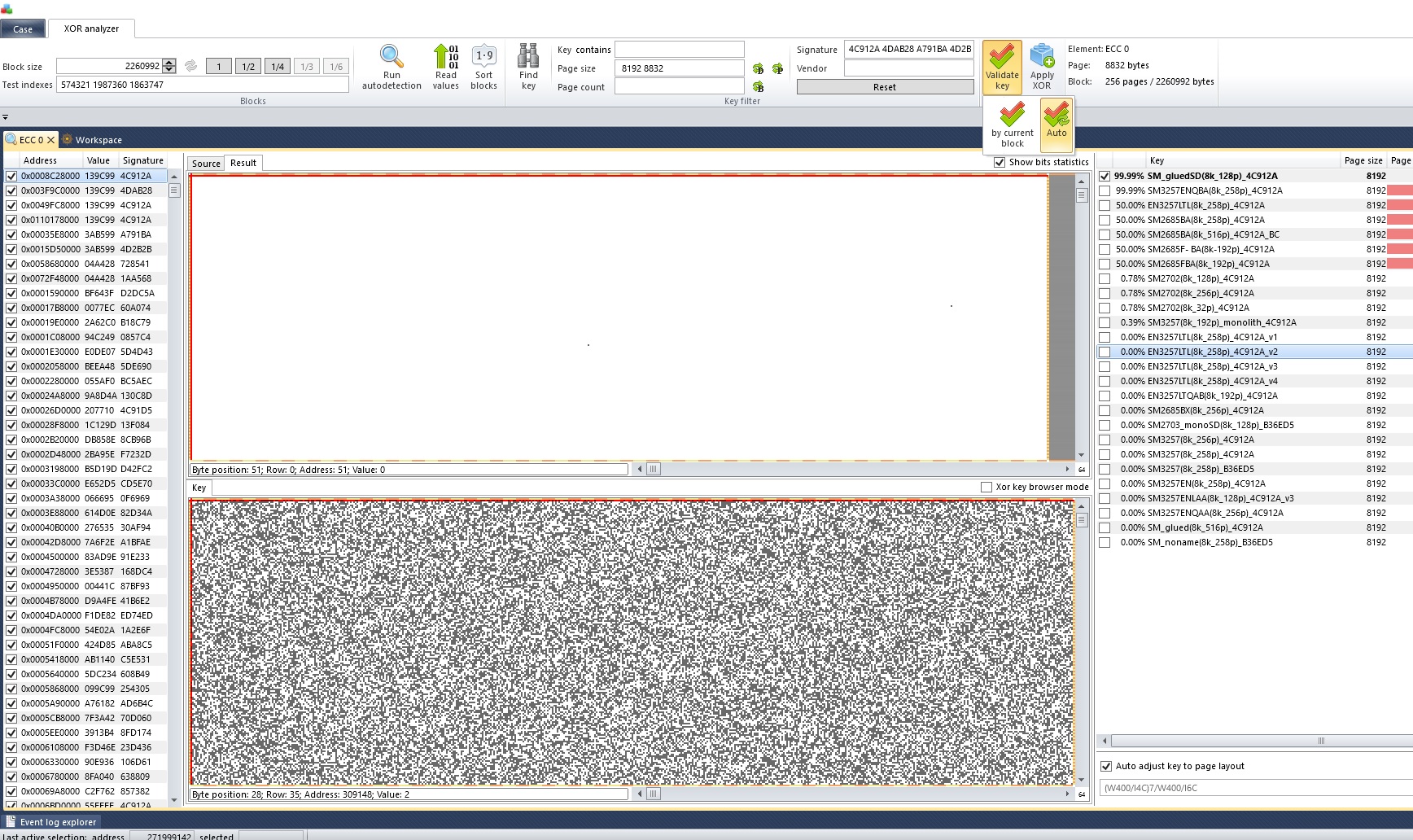Click the key list horizontal scrollbar thumb

(x=1321, y=741)
